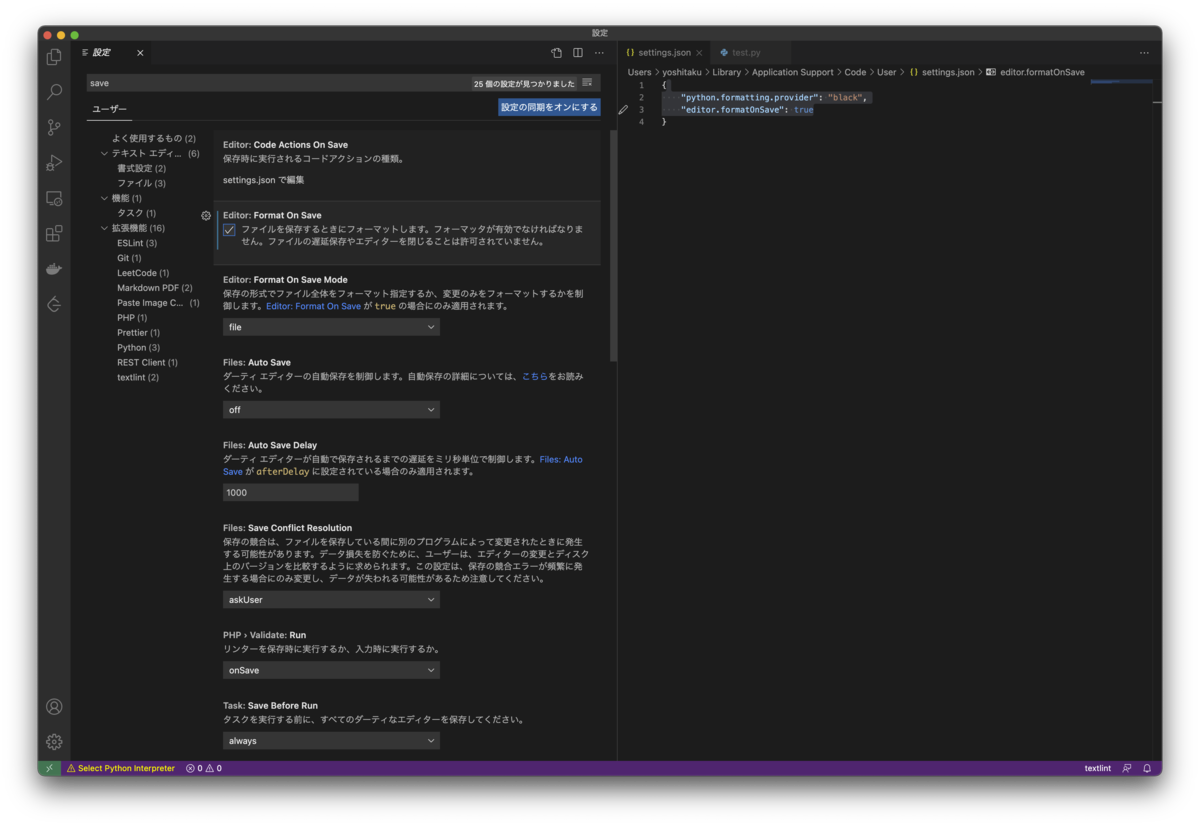Open the Extensions view

click(54, 233)
